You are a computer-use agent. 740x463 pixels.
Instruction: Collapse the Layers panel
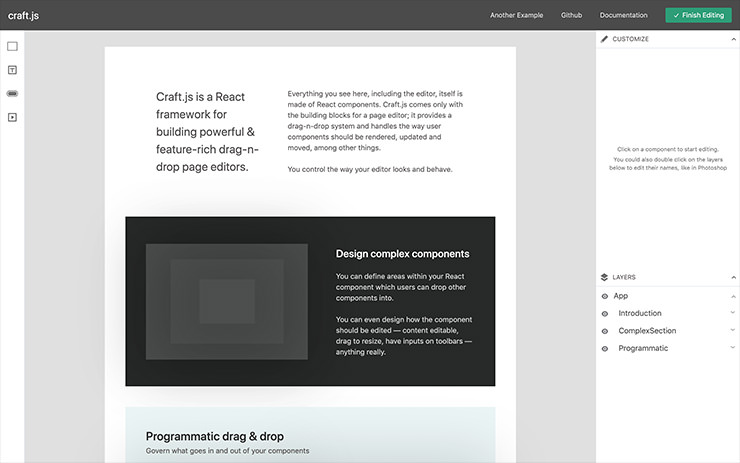point(733,277)
